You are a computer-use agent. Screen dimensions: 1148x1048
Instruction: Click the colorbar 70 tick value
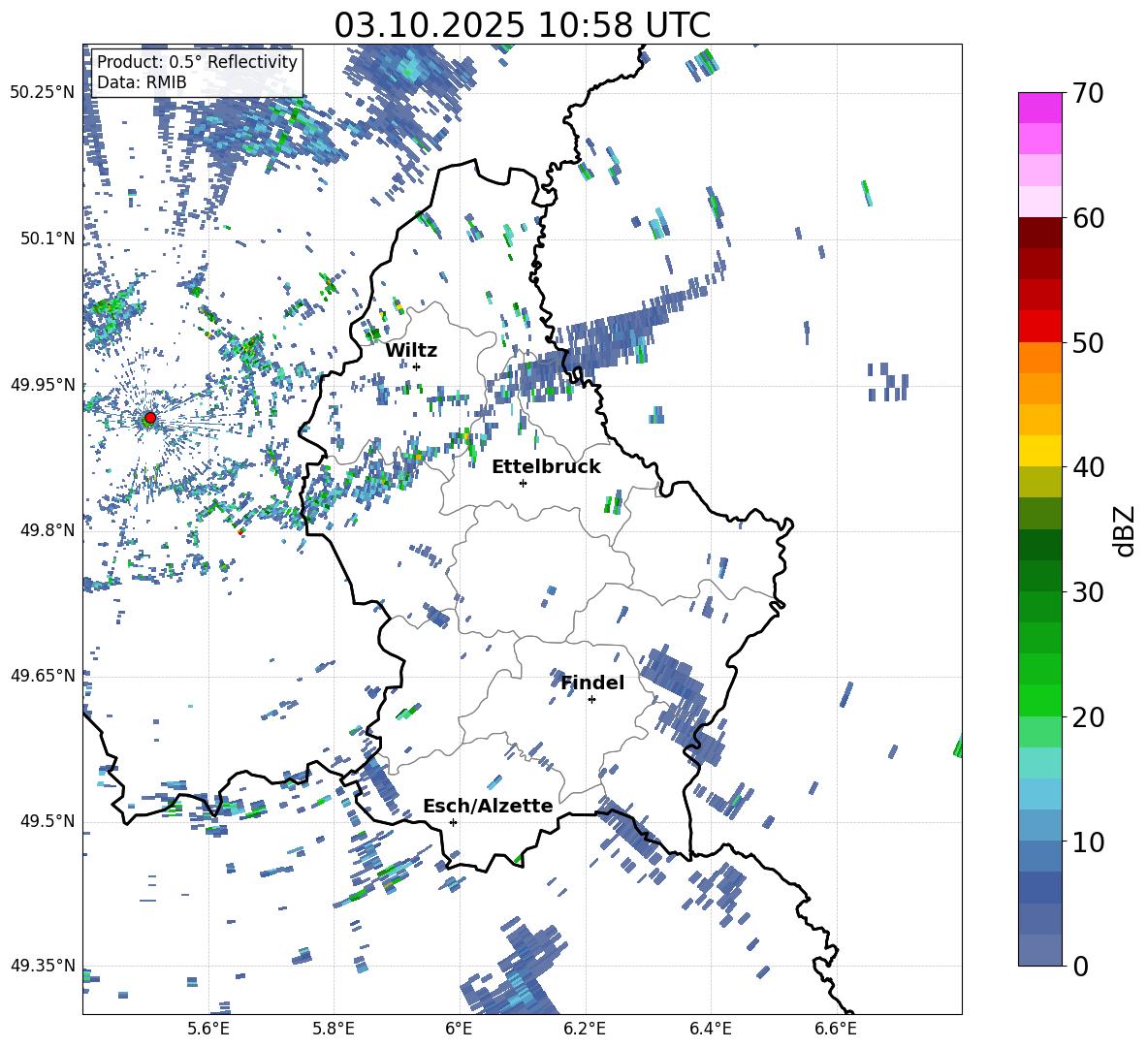1087,93
